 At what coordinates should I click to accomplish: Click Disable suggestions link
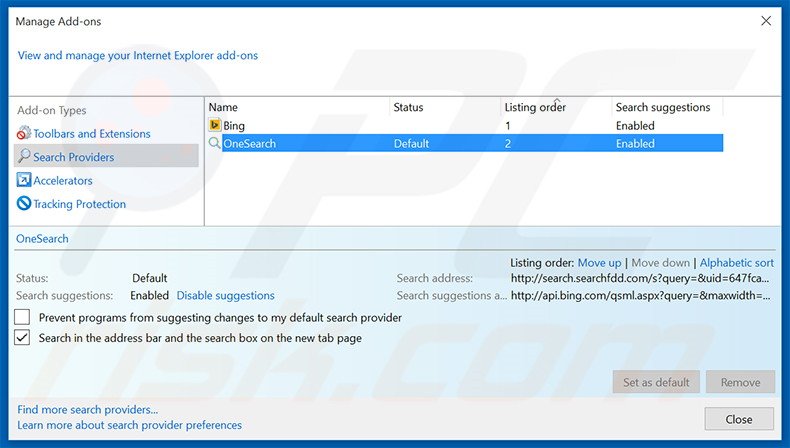(x=225, y=295)
